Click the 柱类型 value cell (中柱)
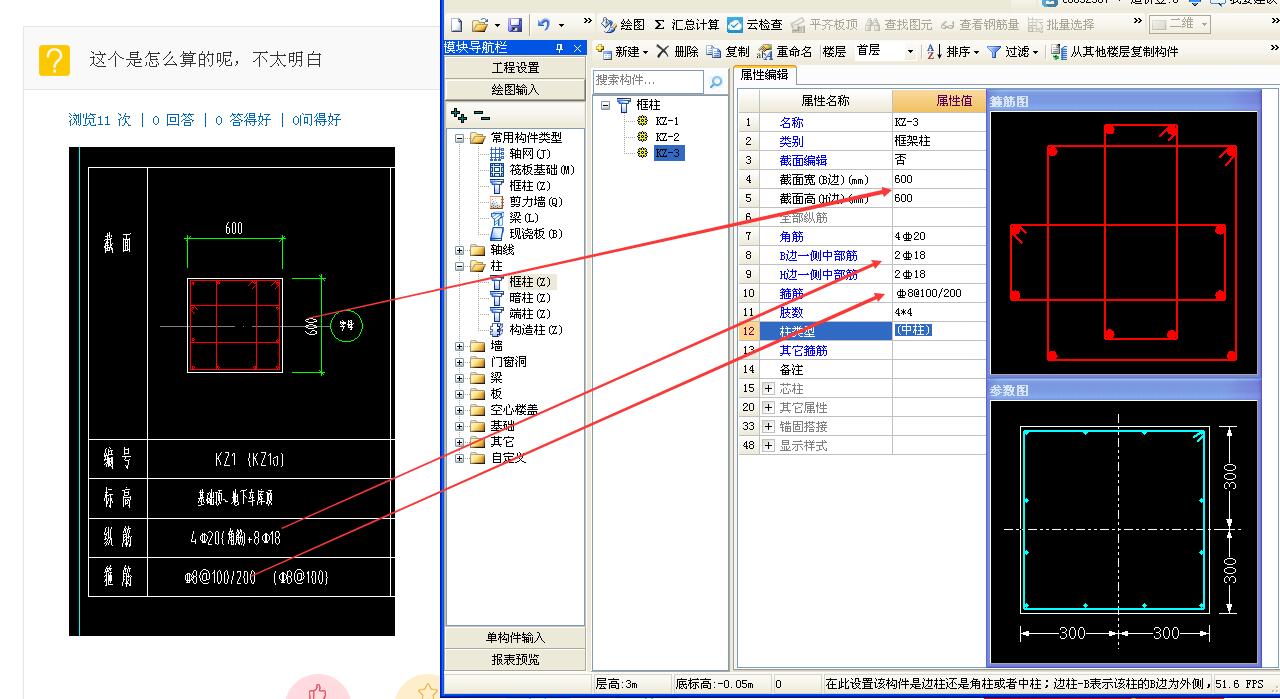This screenshot has width=1280, height=699. 939,331
